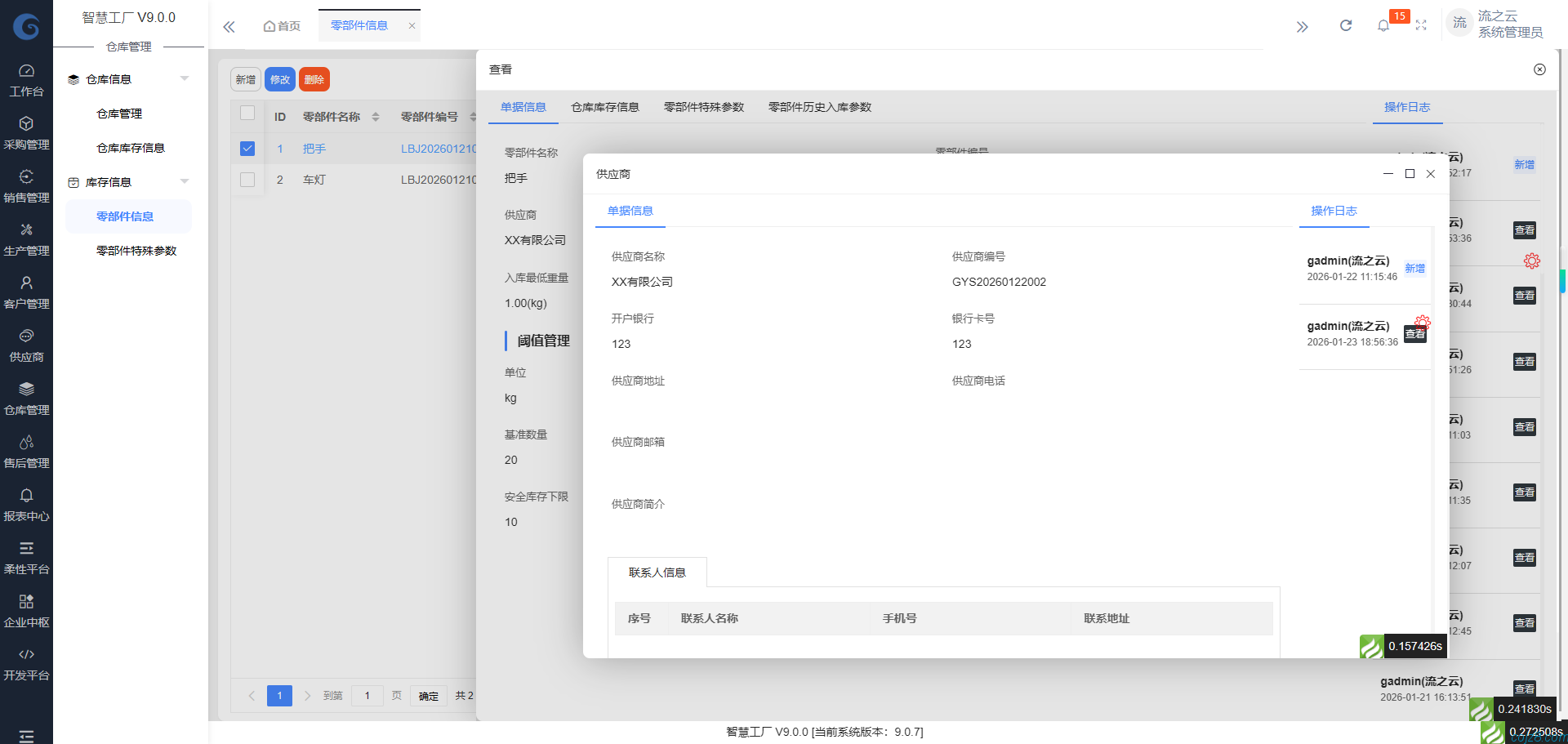This screenshot has height=744, width=1568.
Task: Select 采购管理 in the sidebar
Action: [26, 132]
